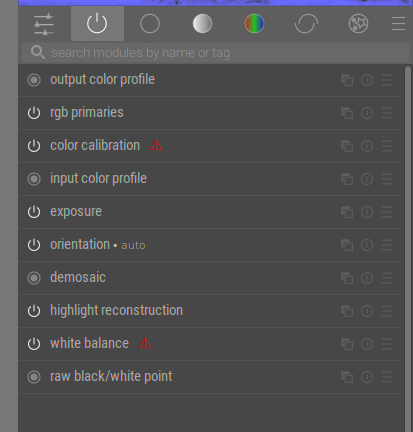Turn off highlight reconstruction power toggle

point(34,311)
